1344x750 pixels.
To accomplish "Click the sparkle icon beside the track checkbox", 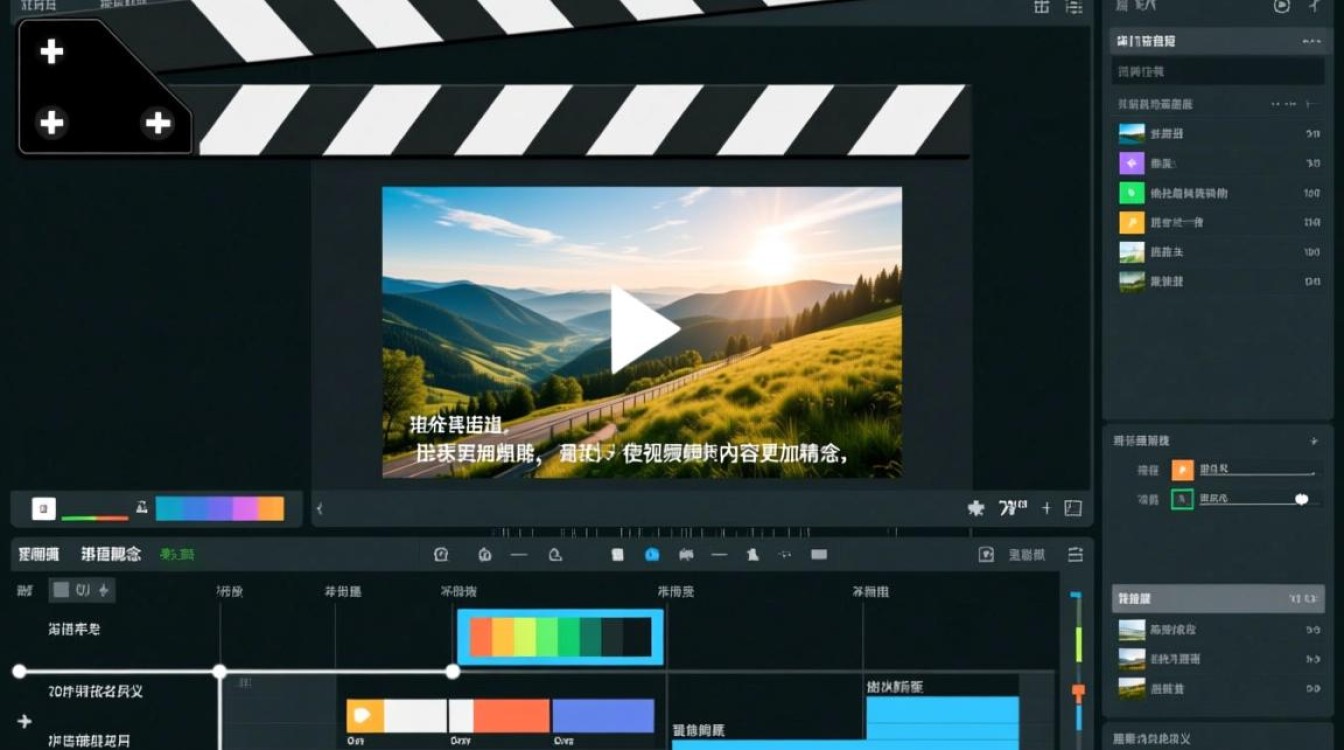I will (103, 590).
